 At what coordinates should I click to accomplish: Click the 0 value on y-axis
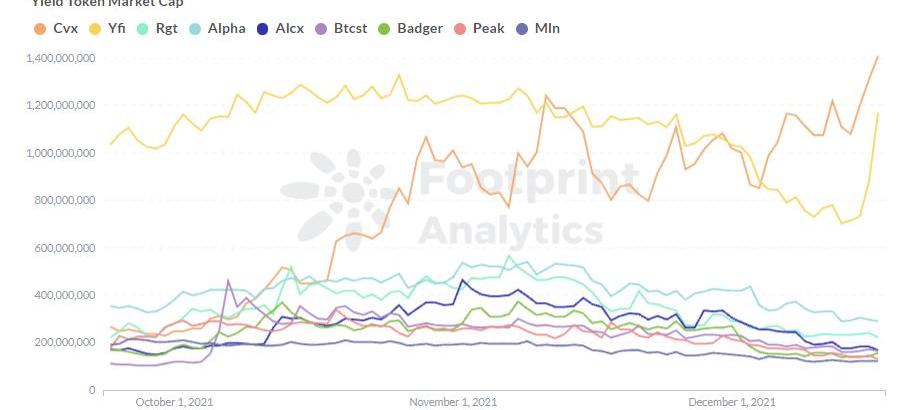point(92,390)
